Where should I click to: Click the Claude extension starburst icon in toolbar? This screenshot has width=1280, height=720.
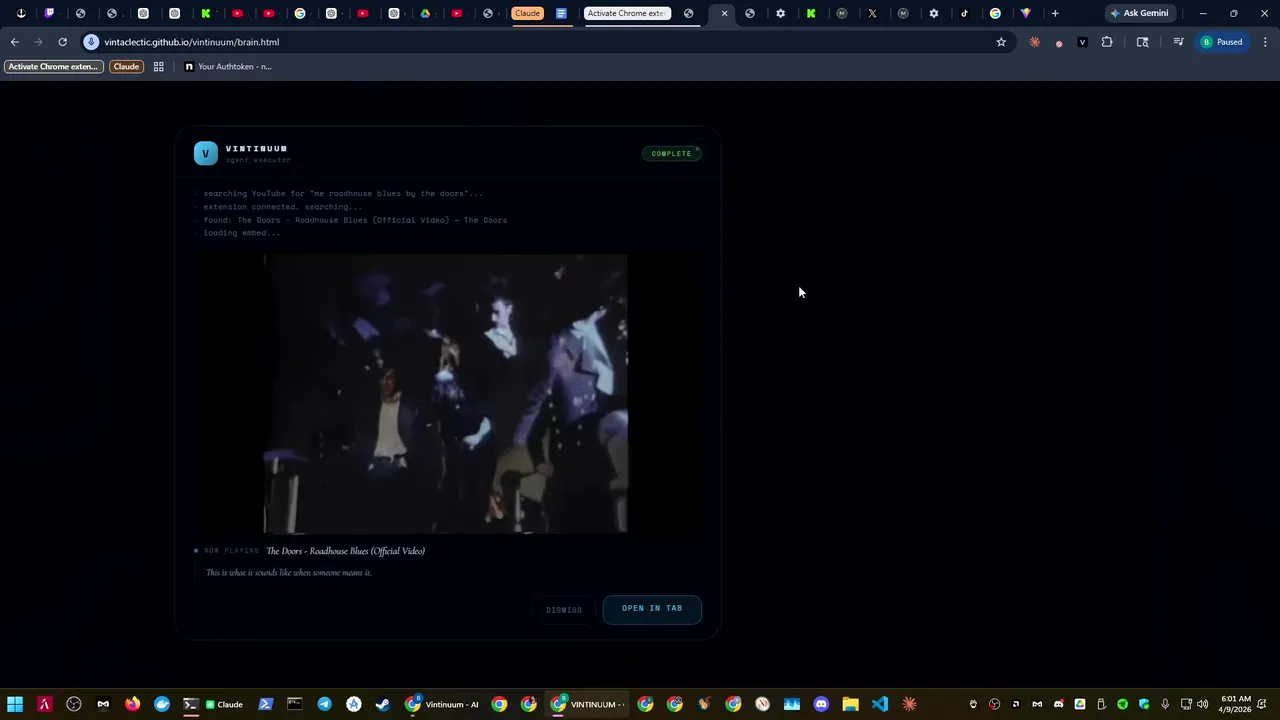point(1035,42)
